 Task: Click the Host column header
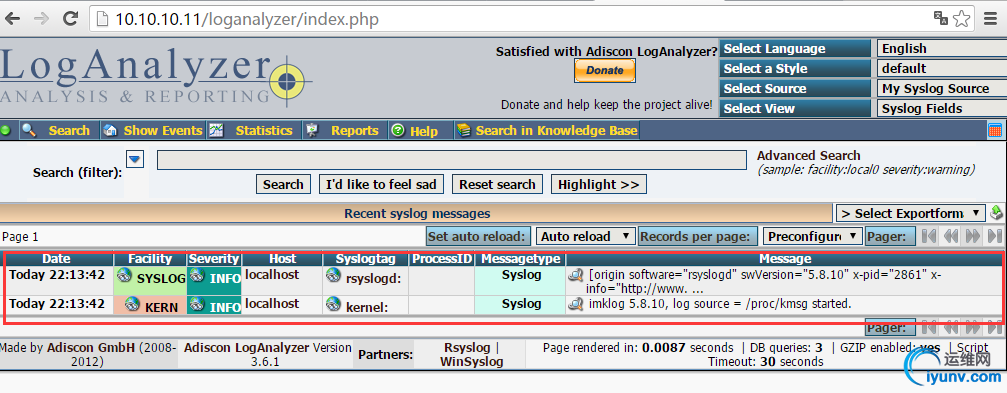coord(283,259)
